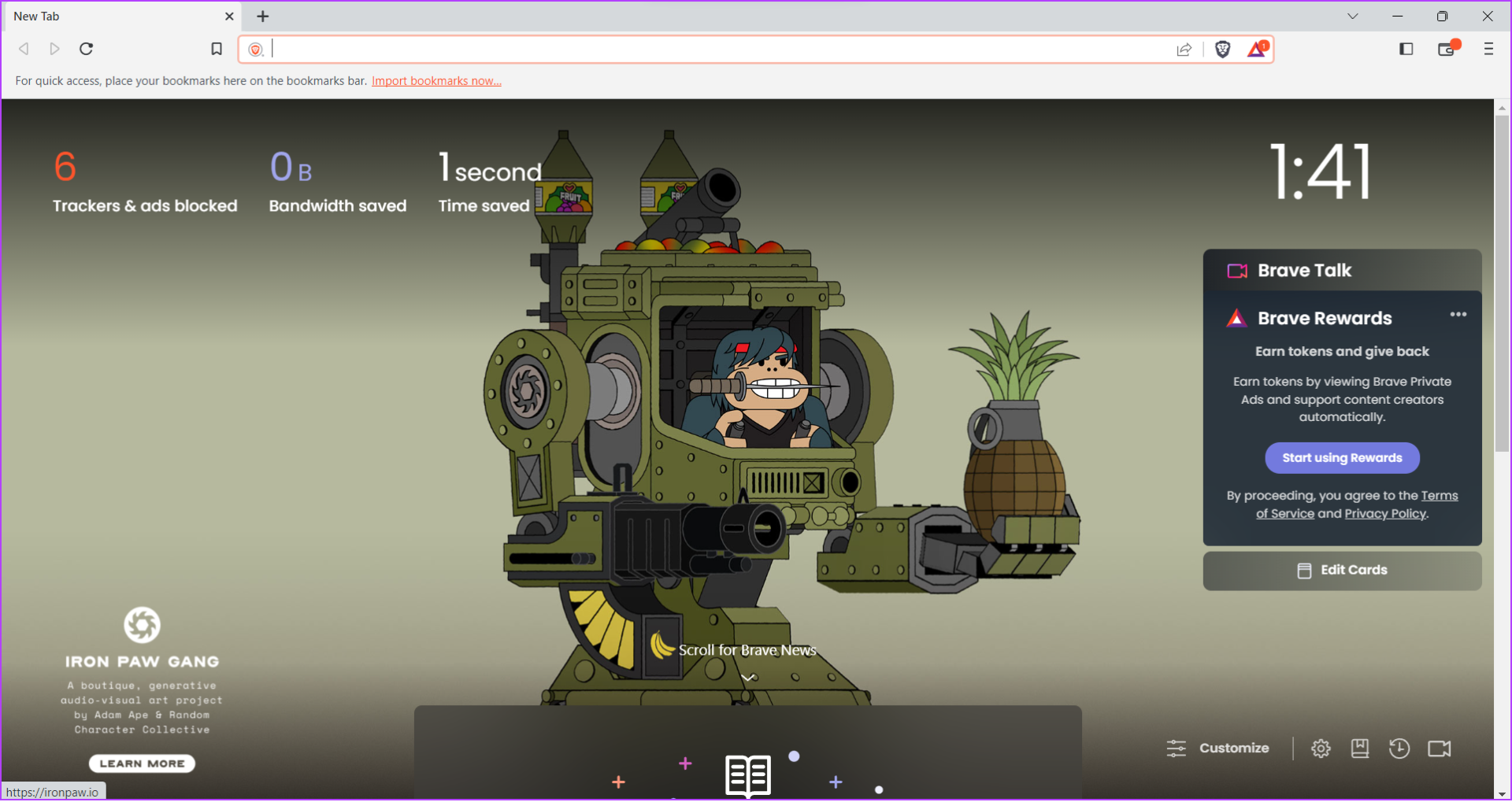Click the Brave News reader icon

coord(748,776)
